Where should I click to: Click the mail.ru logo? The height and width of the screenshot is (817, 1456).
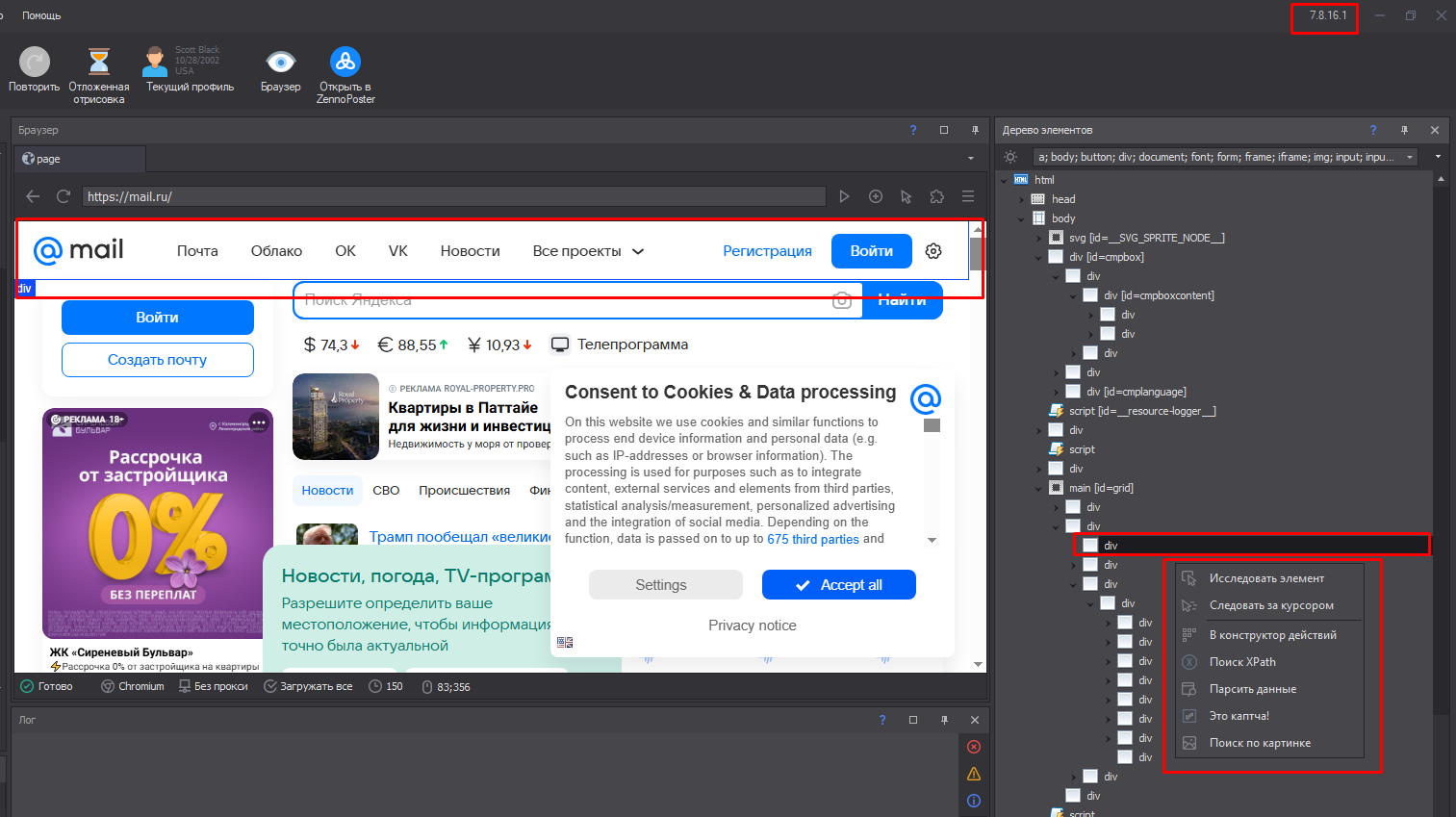79,250
